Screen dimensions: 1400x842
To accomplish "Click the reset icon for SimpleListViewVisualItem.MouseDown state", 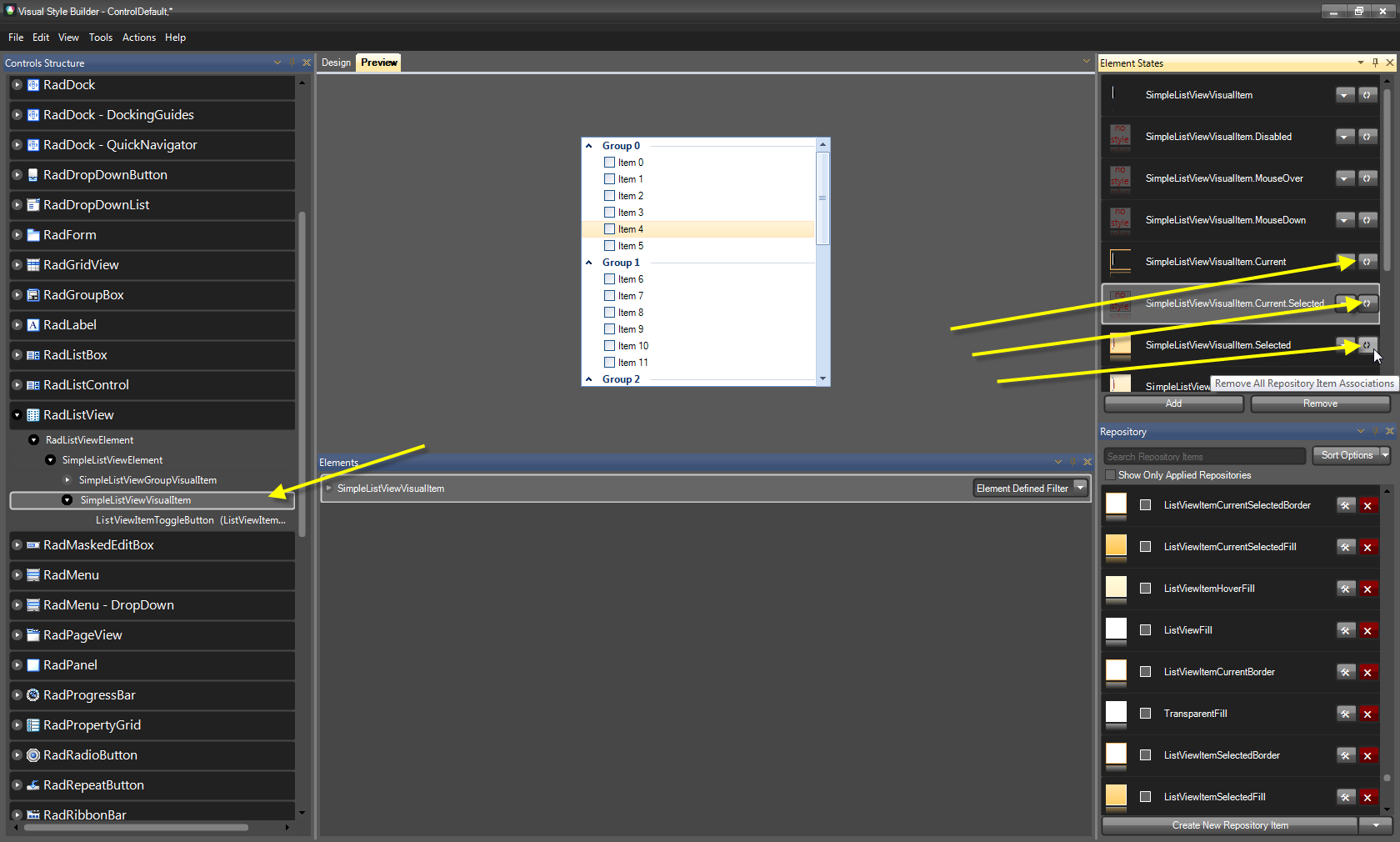I will point(1367,220).
